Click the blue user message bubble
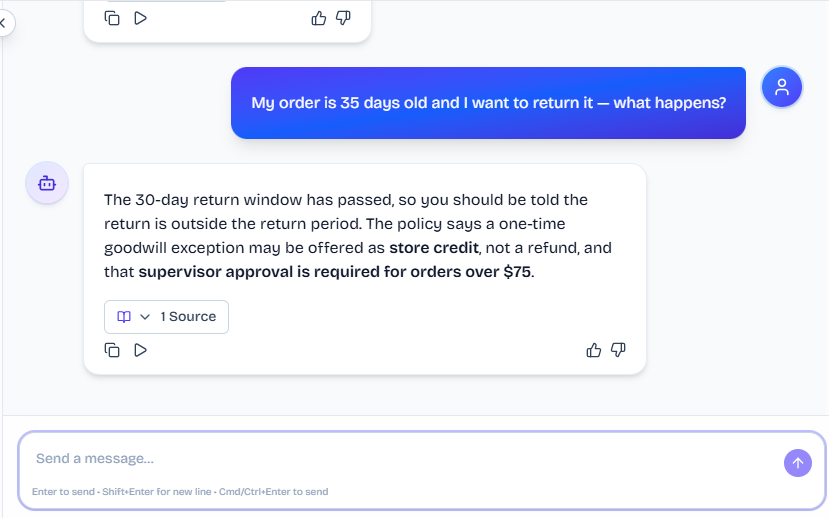 (488, 103)
